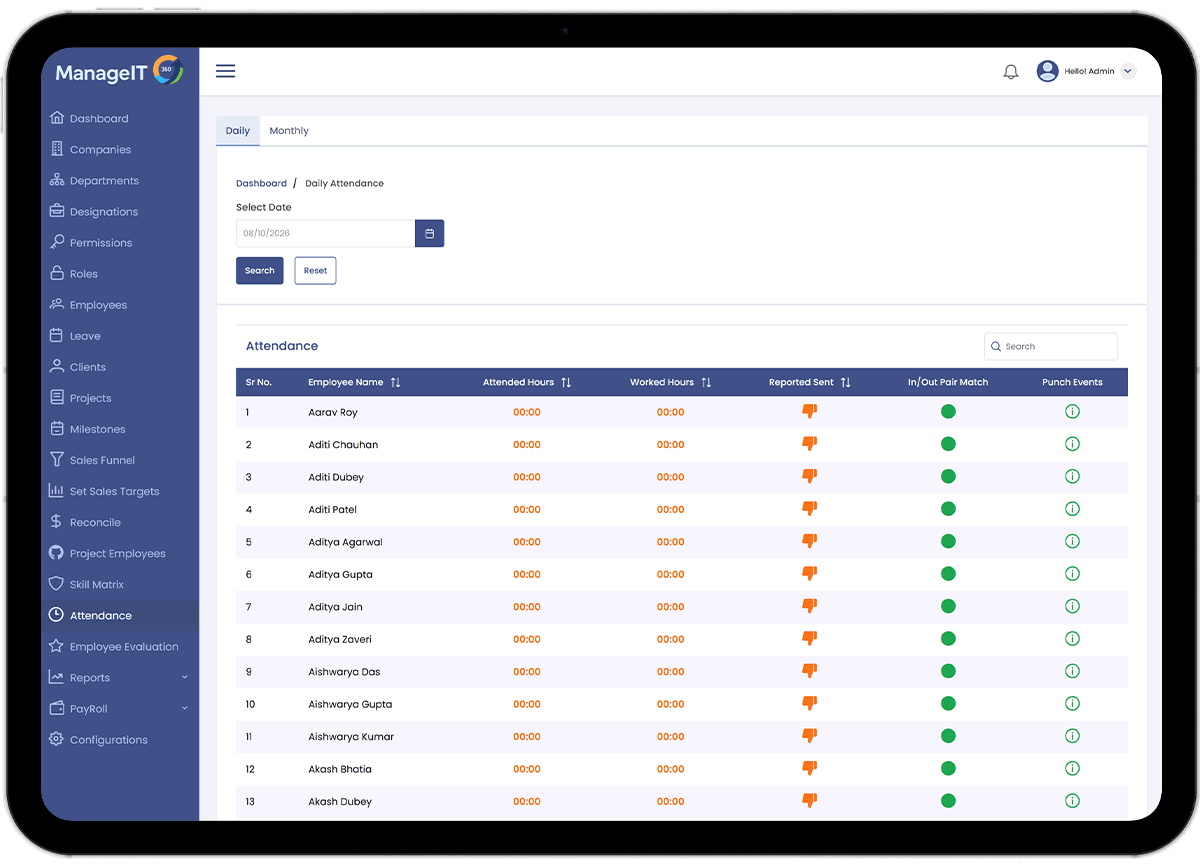Click green In/Out Pair Match dot for Aditya Gupta
This screenshot has width=1200, height=866.
[948, 574]
